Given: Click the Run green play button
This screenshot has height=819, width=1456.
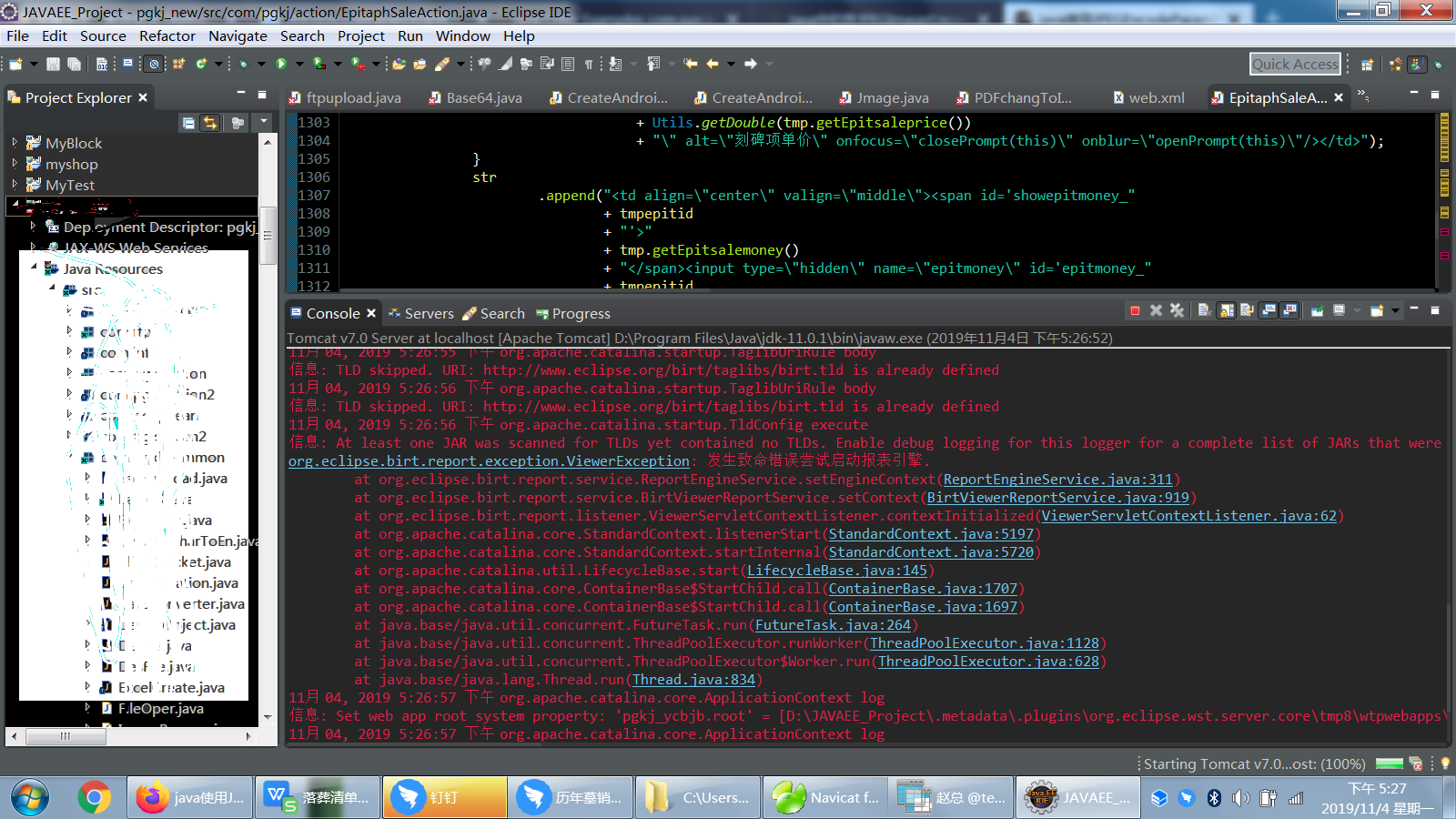Looking at the screenshot, I should coord(281,64).
